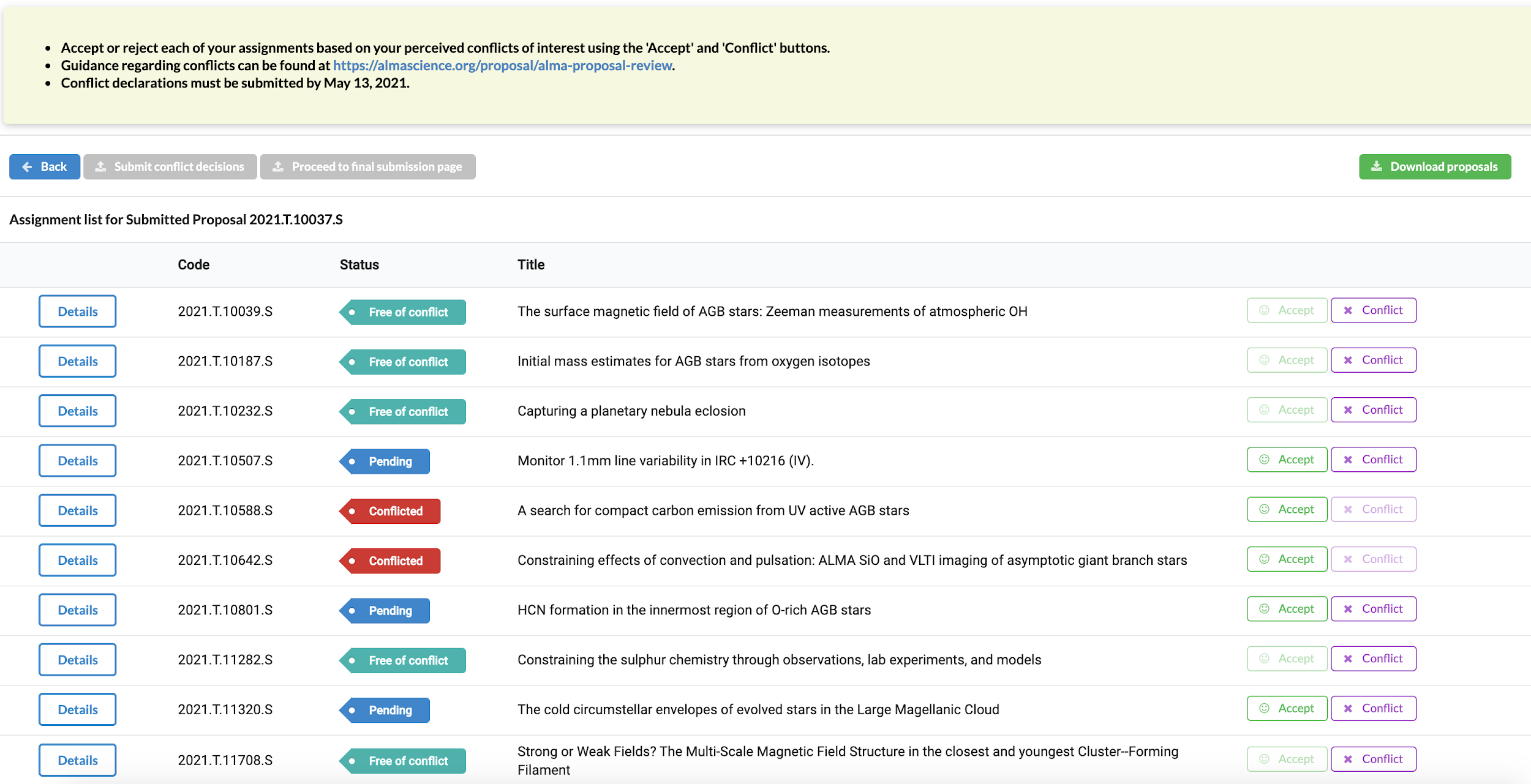Mark 2021.T.10232.S as Conflict
1531x784 pixels.
tap(1373, 410)
